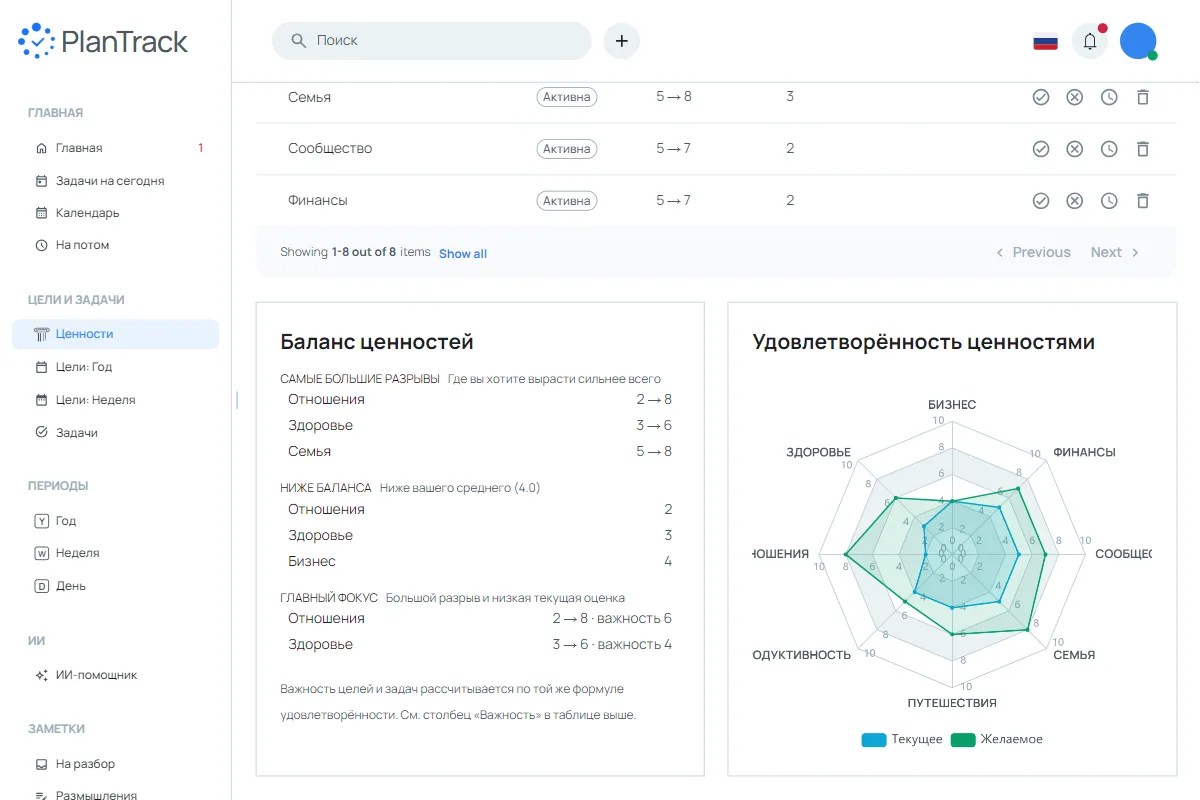
Task: Click the Отношения row under Самые большие разрывы
Action: (480, 399)
